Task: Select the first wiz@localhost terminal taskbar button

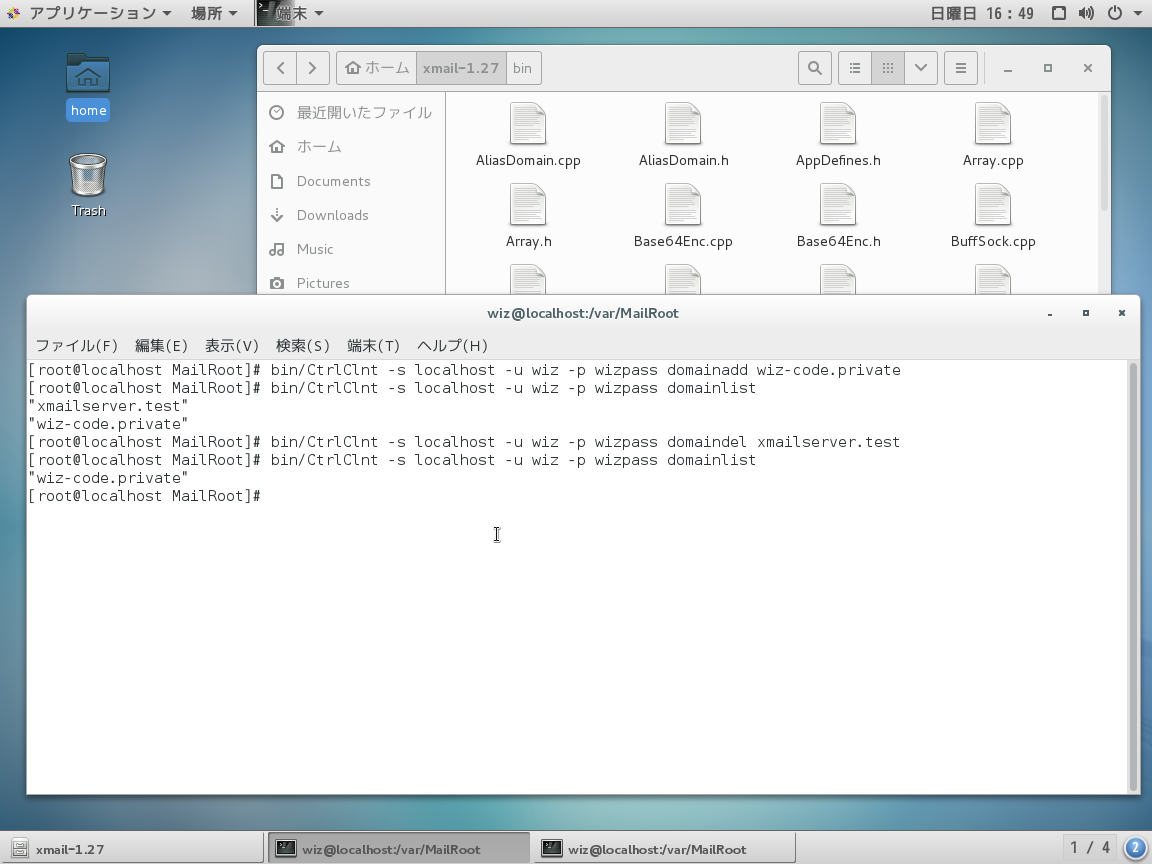Action: tap(398, 849)
